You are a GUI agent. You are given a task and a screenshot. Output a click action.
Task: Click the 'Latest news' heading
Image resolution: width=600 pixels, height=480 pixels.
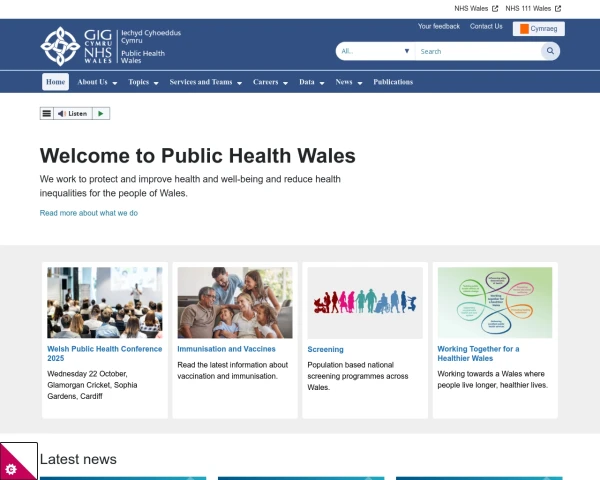[78, 459]
